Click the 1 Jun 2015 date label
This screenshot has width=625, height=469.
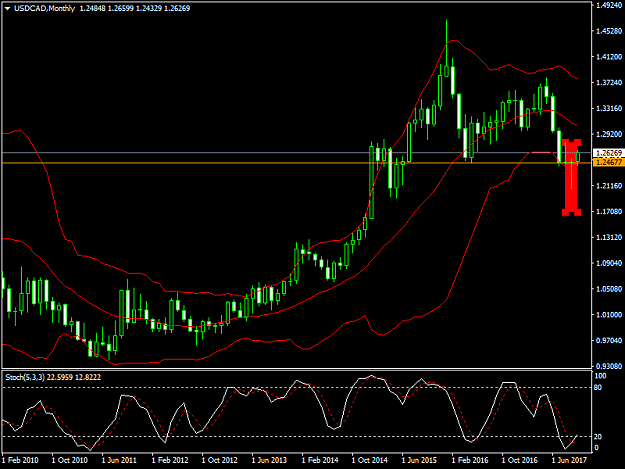pyautogui.click(x=419, y=460)
